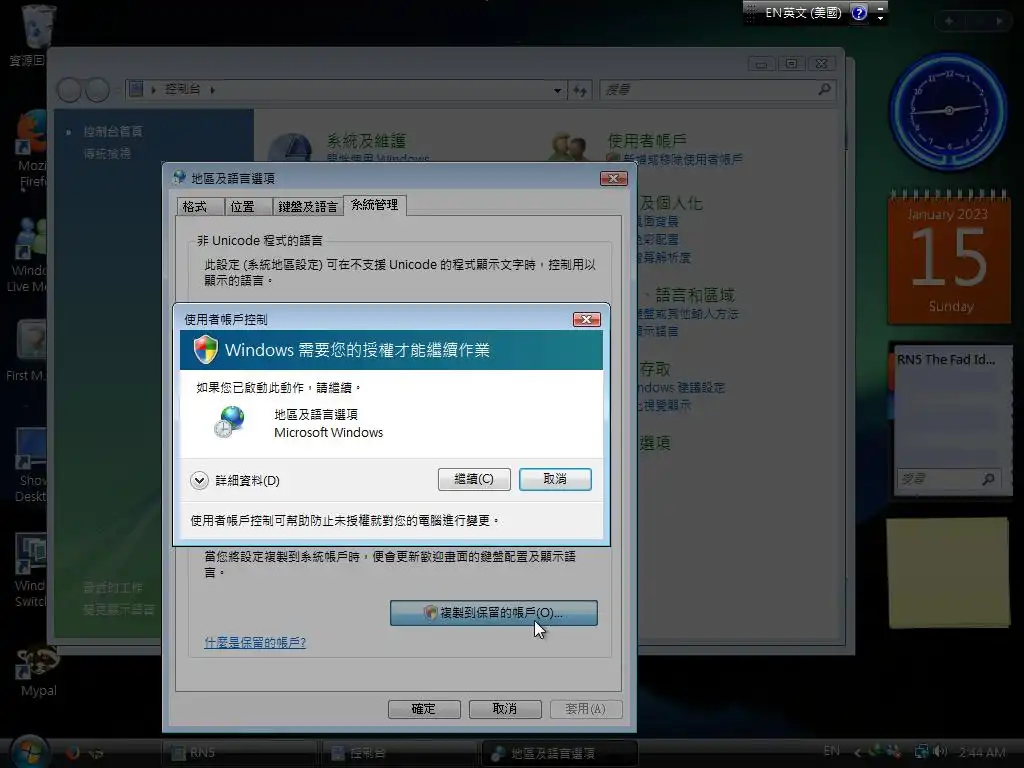Click sidebar next page arrow
The image size is (1024, 768).
(x=999, y=21)
